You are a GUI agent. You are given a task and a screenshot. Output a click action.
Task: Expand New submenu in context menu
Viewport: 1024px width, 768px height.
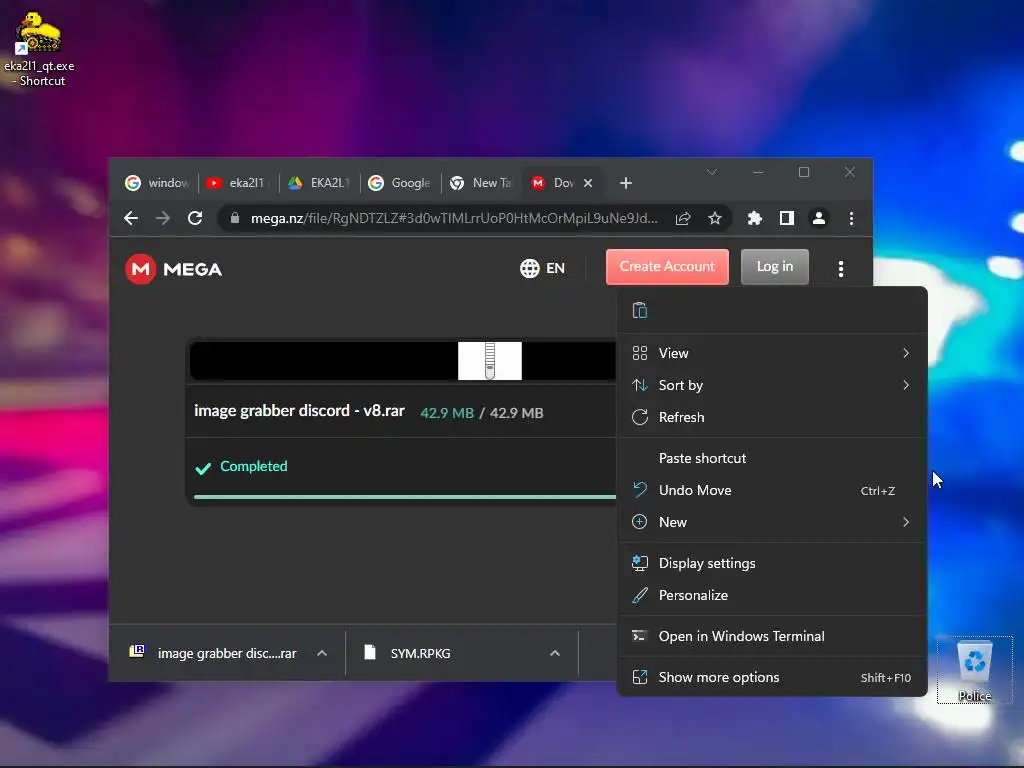pyautogui.click(x=772, y=522)
